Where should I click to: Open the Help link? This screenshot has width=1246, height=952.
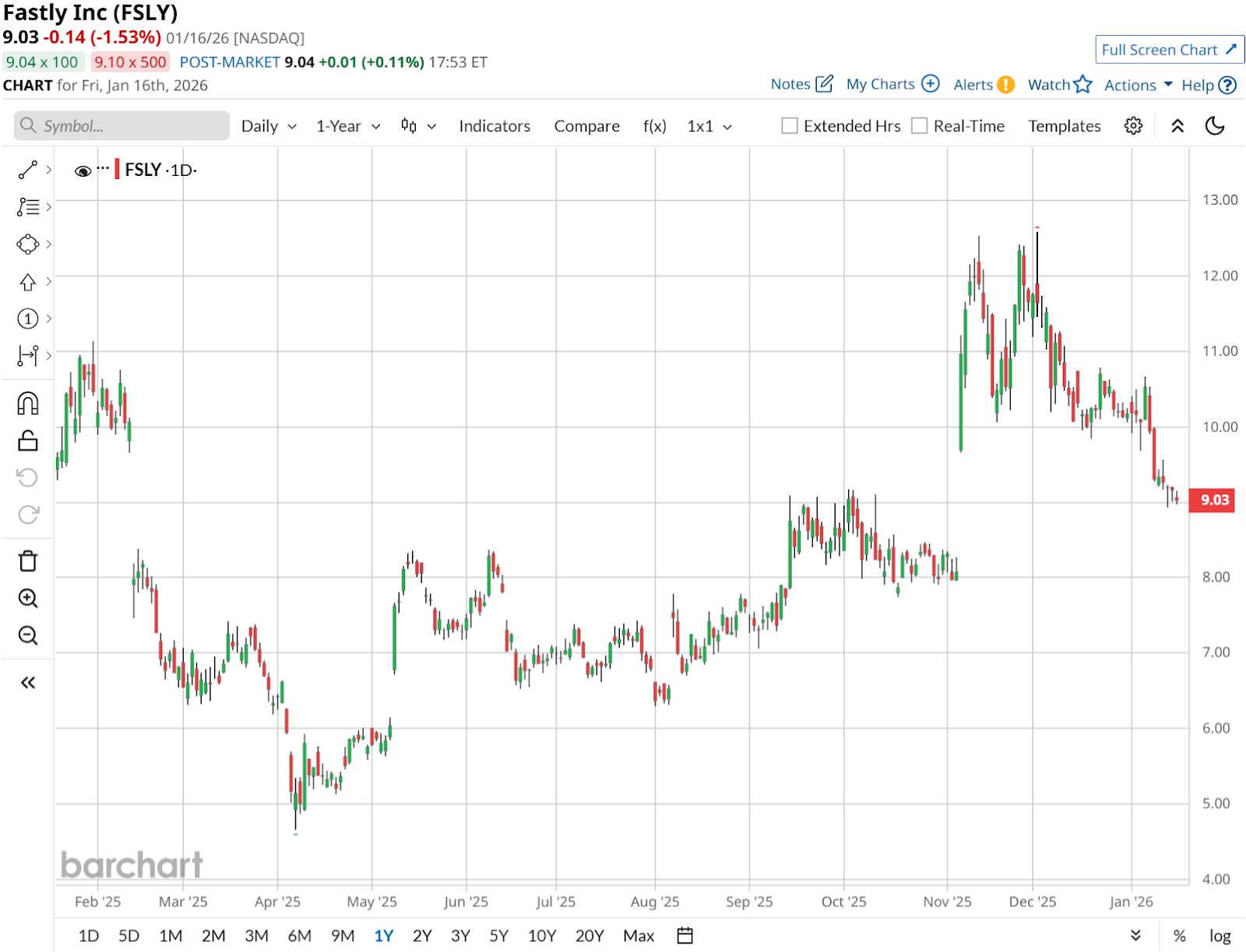tap(1209, 85)
